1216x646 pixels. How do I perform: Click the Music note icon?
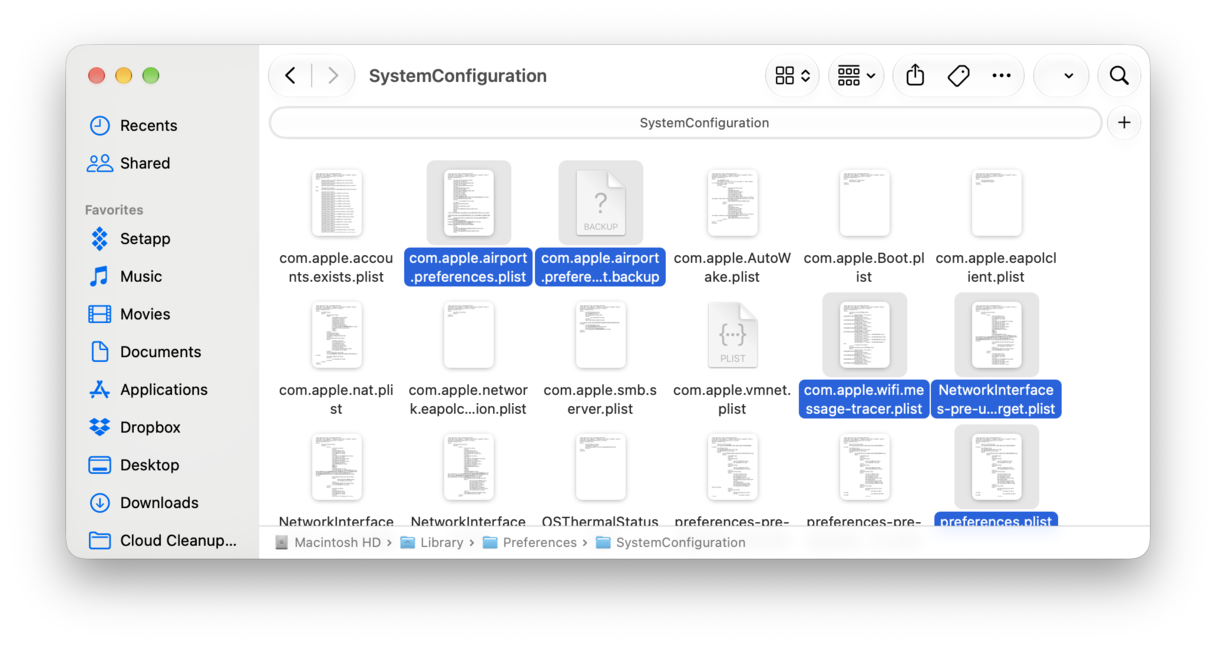click(x=100, y=276)
